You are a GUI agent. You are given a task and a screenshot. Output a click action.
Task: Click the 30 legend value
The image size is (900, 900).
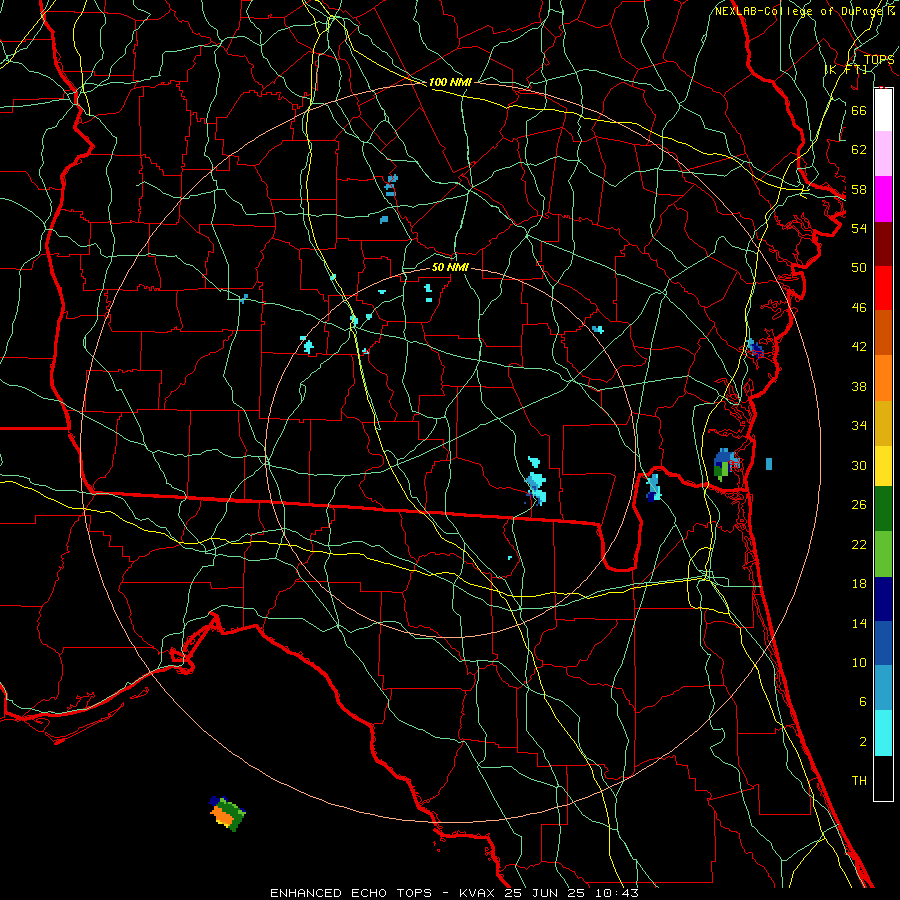click(859, 465)
